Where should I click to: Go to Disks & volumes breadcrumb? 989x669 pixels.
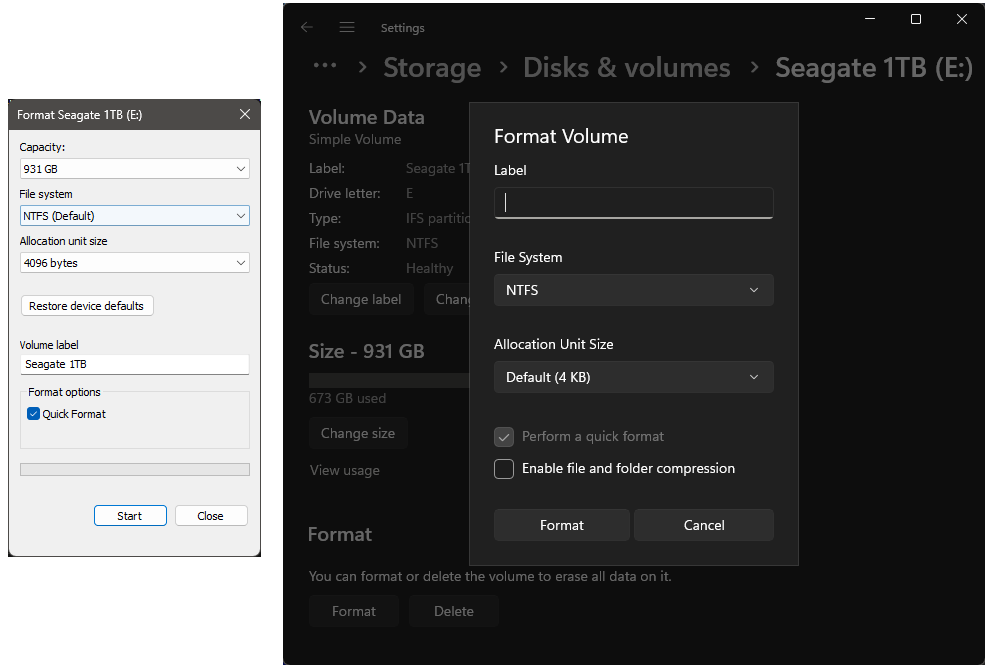coord(626,67)
